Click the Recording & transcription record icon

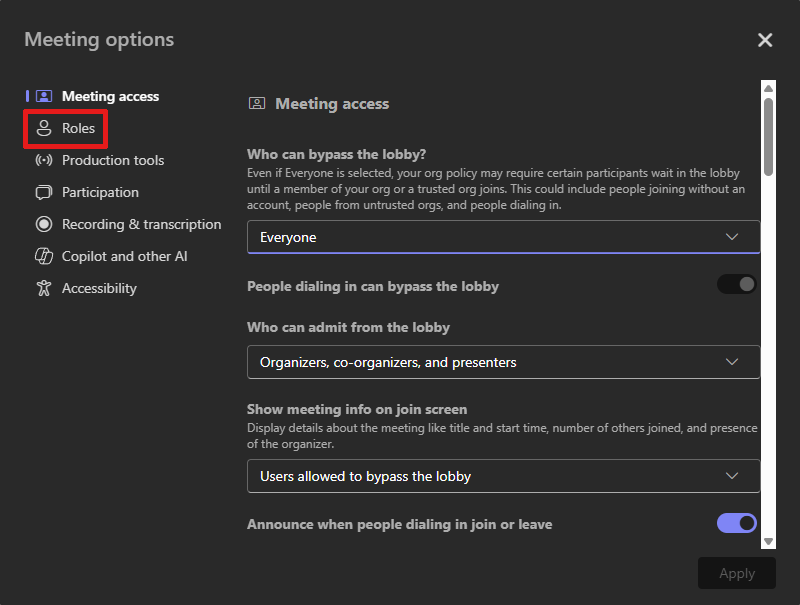44,224
